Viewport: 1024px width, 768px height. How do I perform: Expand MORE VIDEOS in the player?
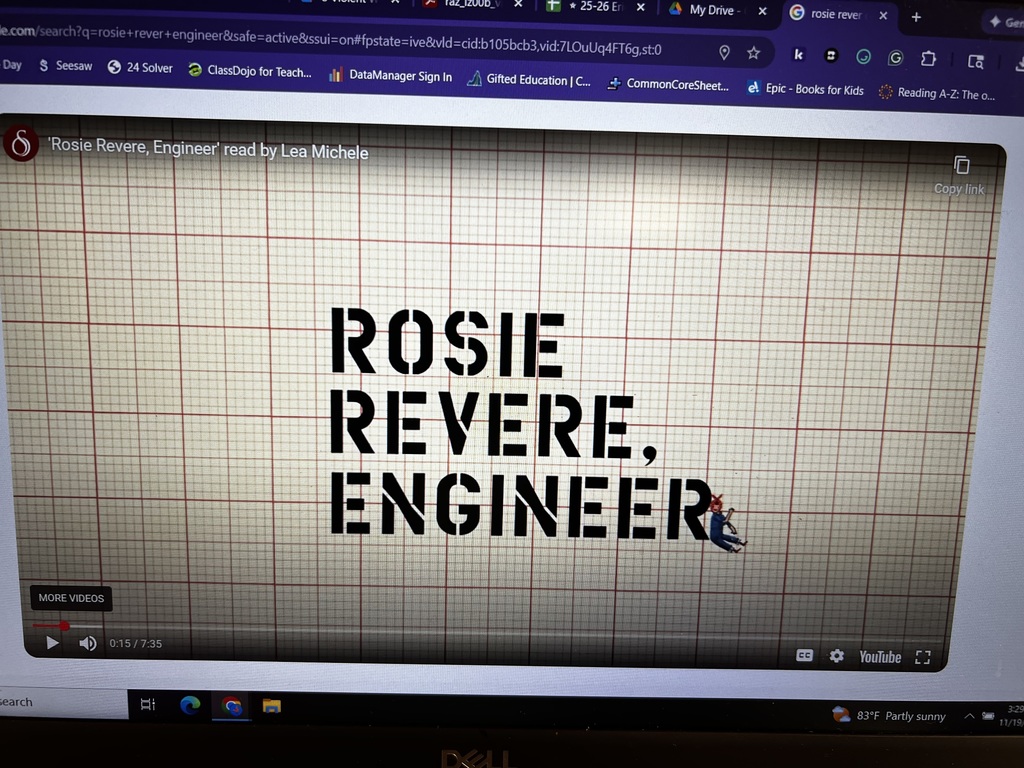click(71, 598)
